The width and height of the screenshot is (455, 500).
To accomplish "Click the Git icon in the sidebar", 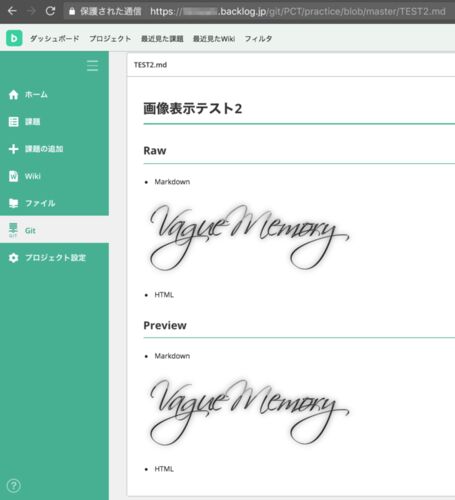I will [13, 230].
